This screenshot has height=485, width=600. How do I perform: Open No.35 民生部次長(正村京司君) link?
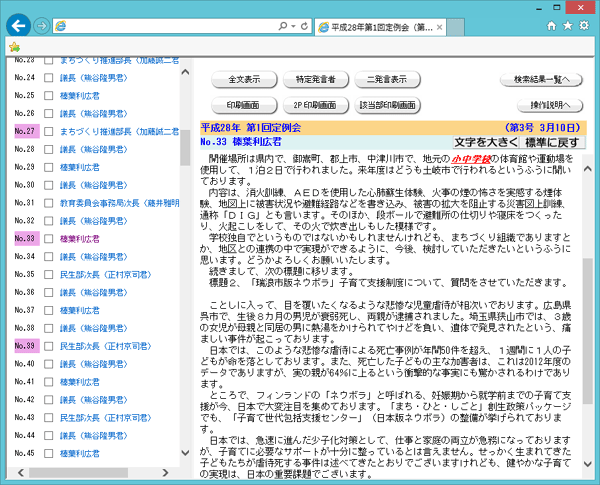click(x=106, y=274)
